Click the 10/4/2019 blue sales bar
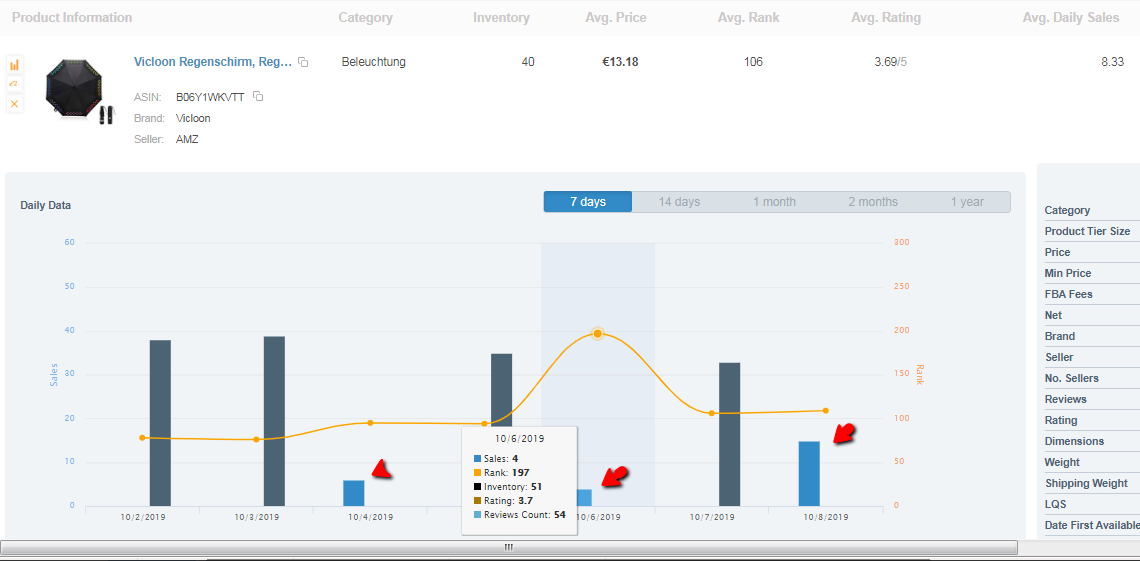 click(353, 493)
